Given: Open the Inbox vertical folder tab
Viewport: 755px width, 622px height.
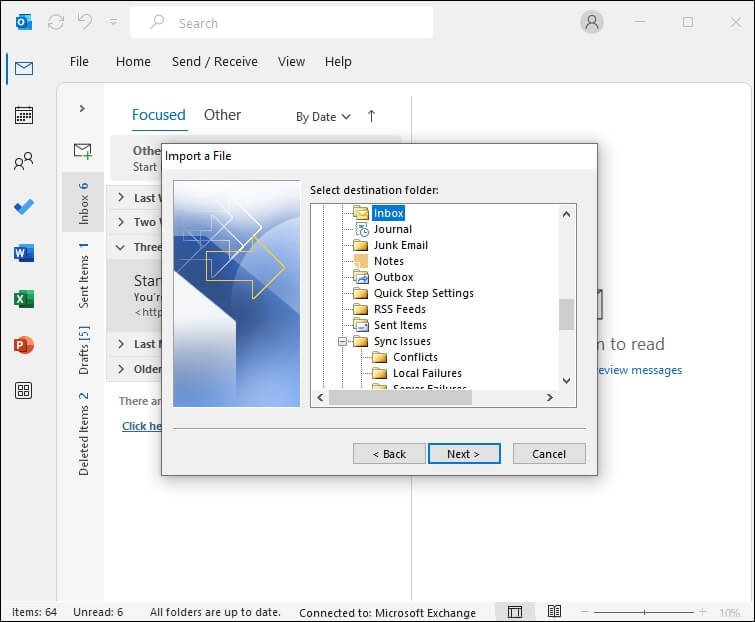Looking at the screenshot, I should 83,203.
